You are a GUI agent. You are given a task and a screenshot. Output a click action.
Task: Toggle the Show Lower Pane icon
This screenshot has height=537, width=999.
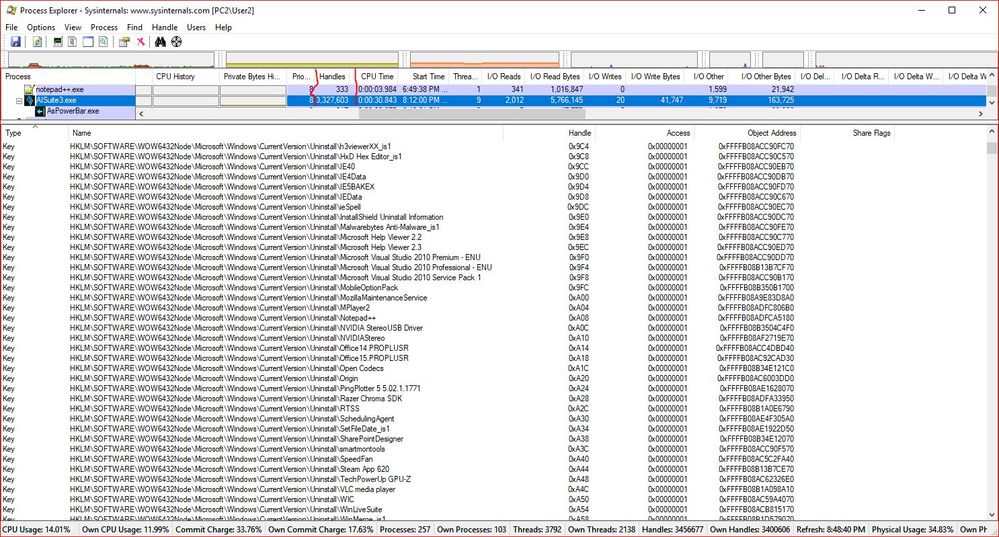(x=88, y=41)
